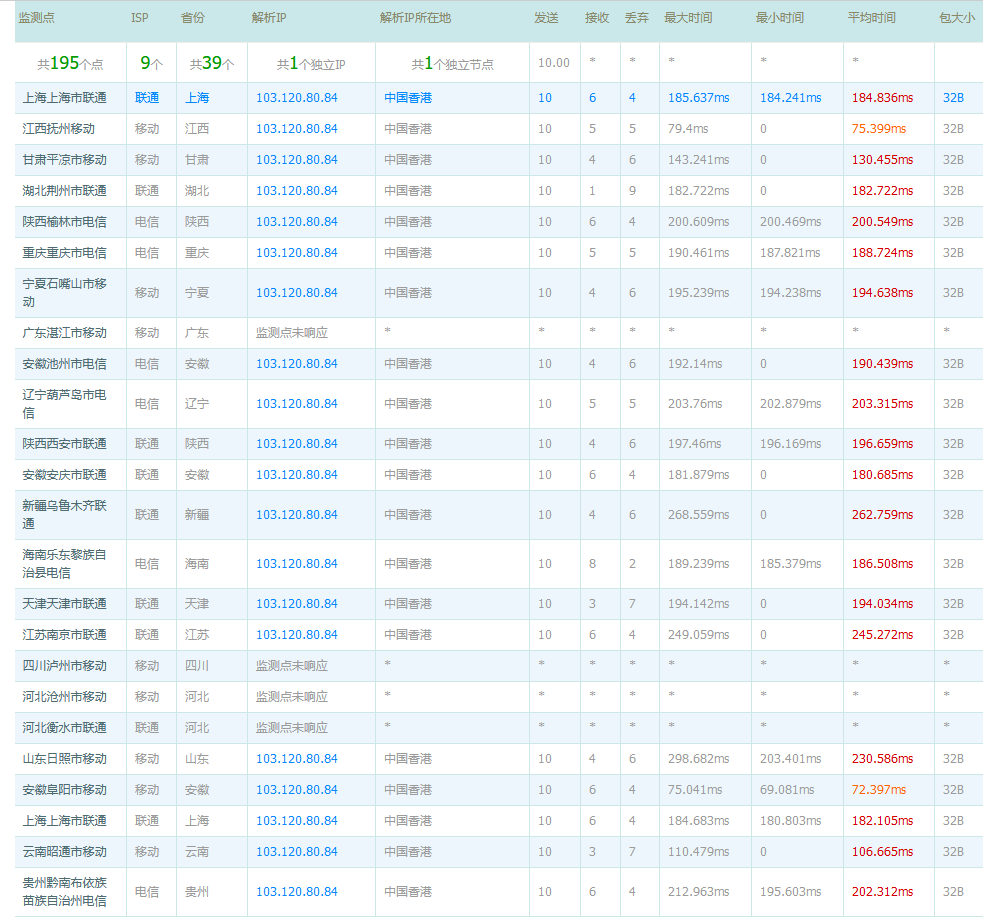Click the 省份 column header
The image size is (983, 917).
pyautogui.click(x=193, y=18)
